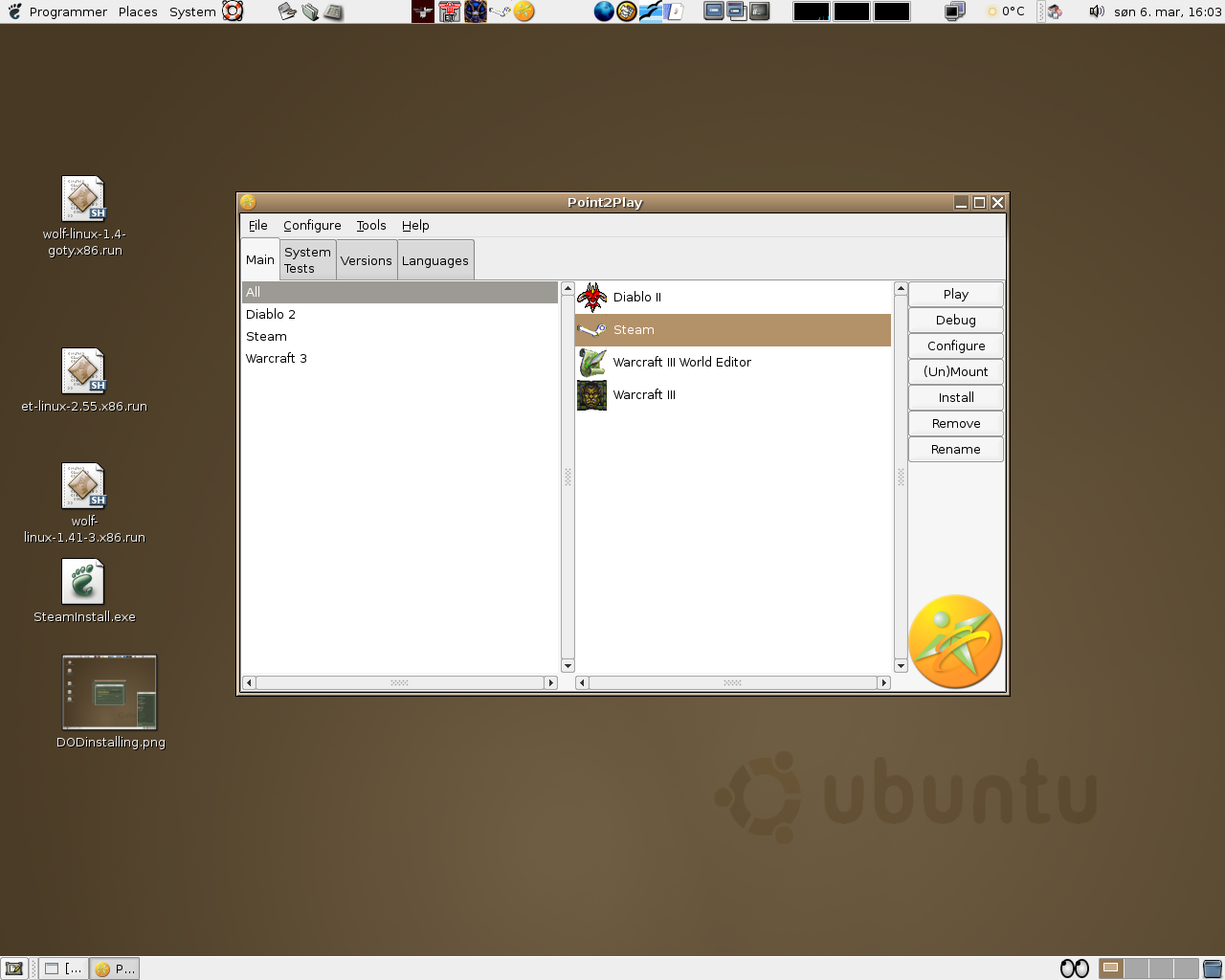Switch to the System Tests tab

(307, 260)
